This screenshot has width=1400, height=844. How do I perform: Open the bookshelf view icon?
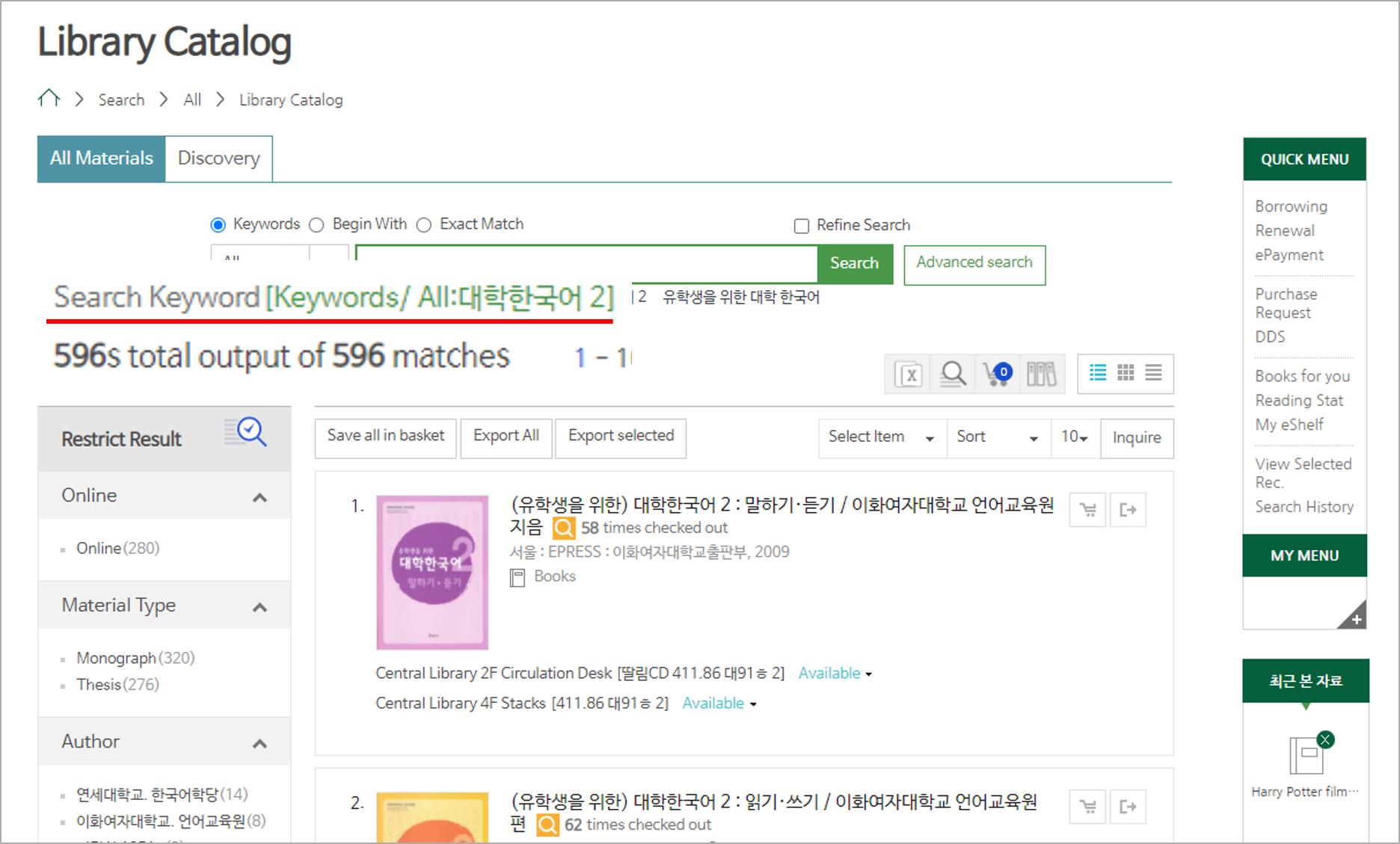1041,374
